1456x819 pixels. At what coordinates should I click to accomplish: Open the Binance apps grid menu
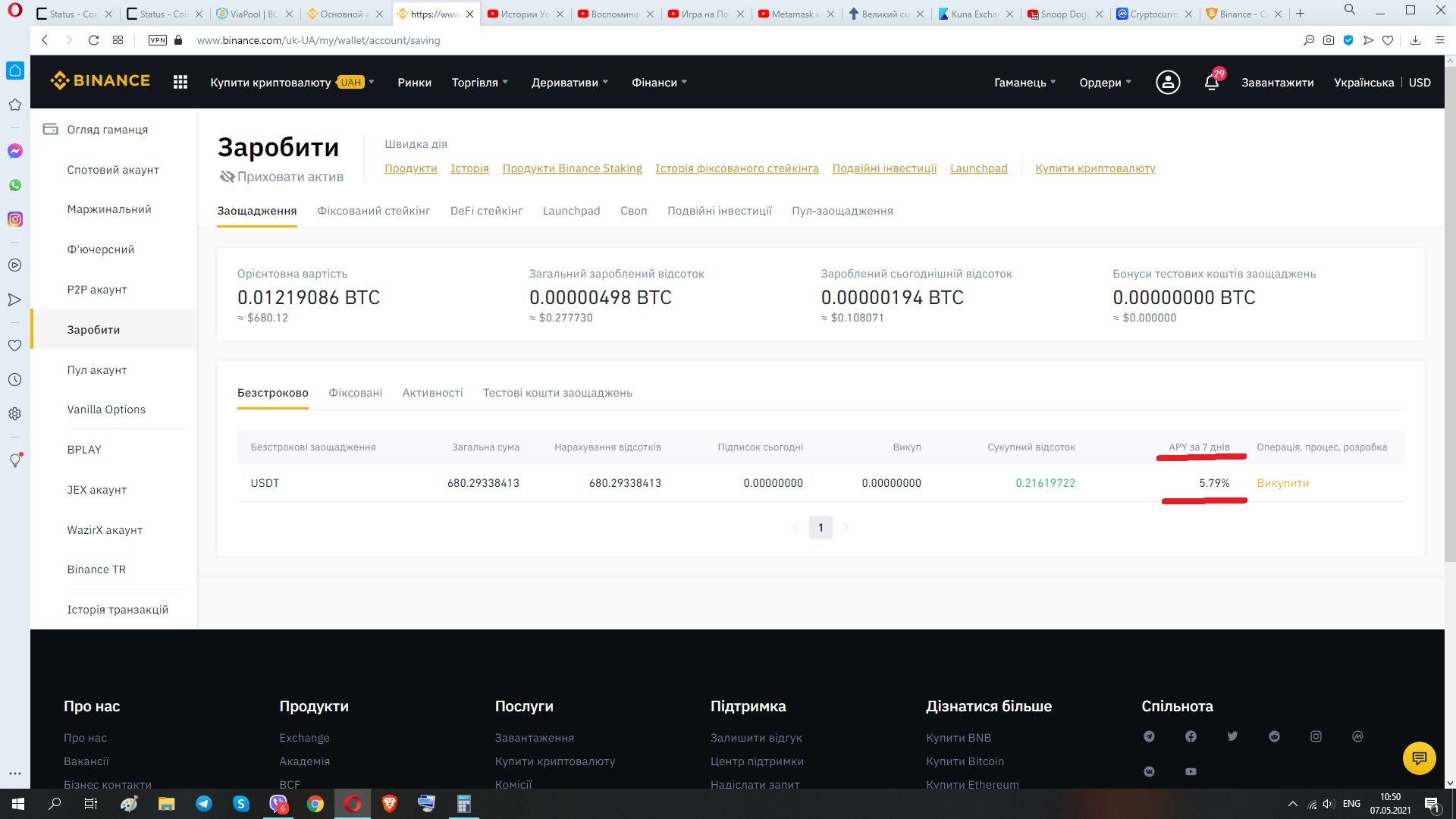point(180,82)
